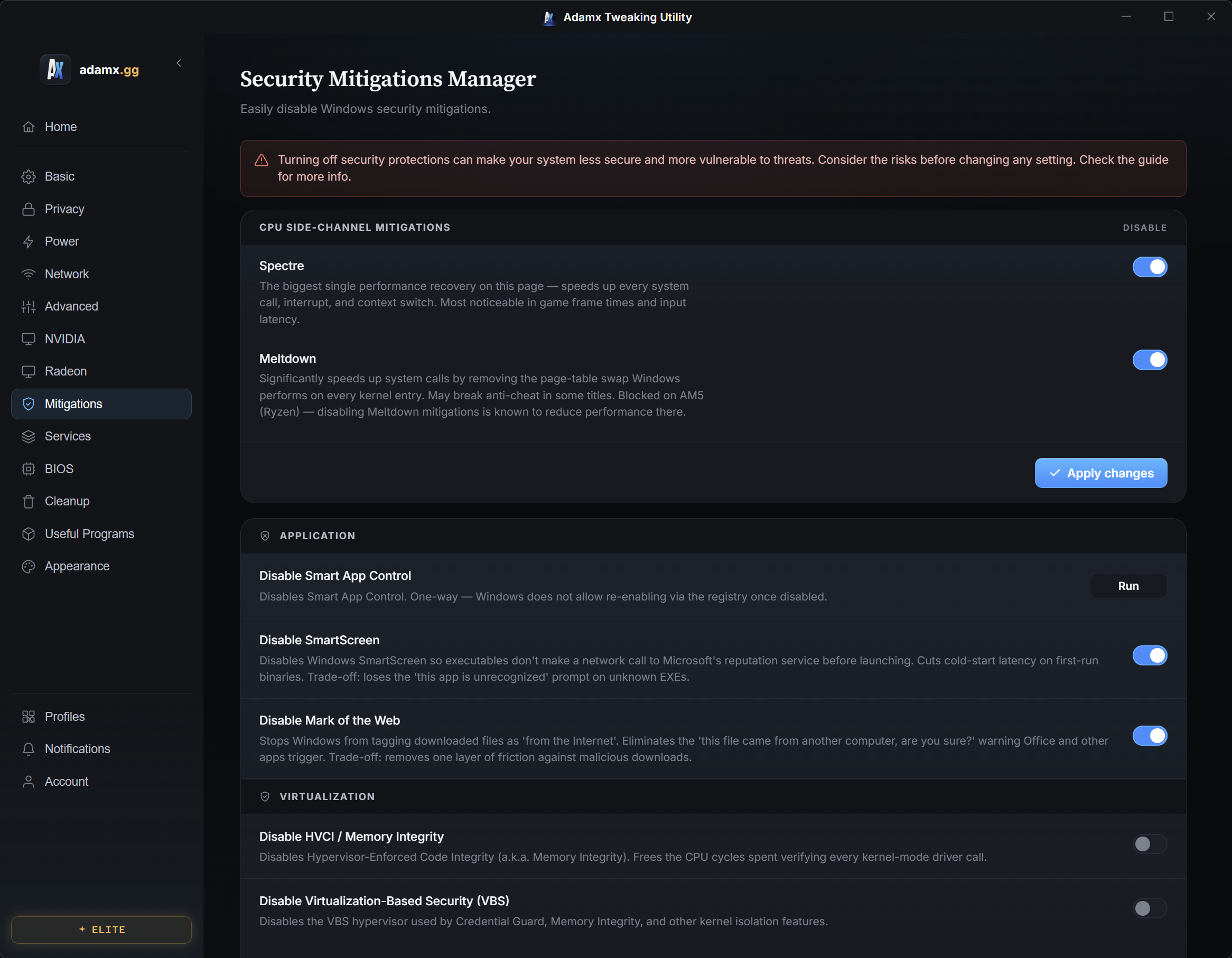The width and height of the screenshot is (1232, 958).
Task: Click the ELITE upgrade button
Action: click(101, 930)
